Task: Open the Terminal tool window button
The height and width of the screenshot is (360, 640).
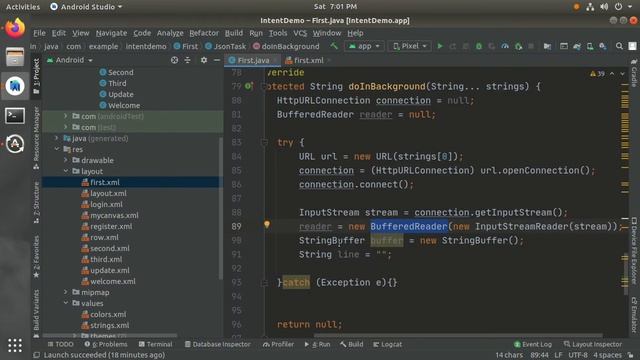Action: [x=155, y=344]
